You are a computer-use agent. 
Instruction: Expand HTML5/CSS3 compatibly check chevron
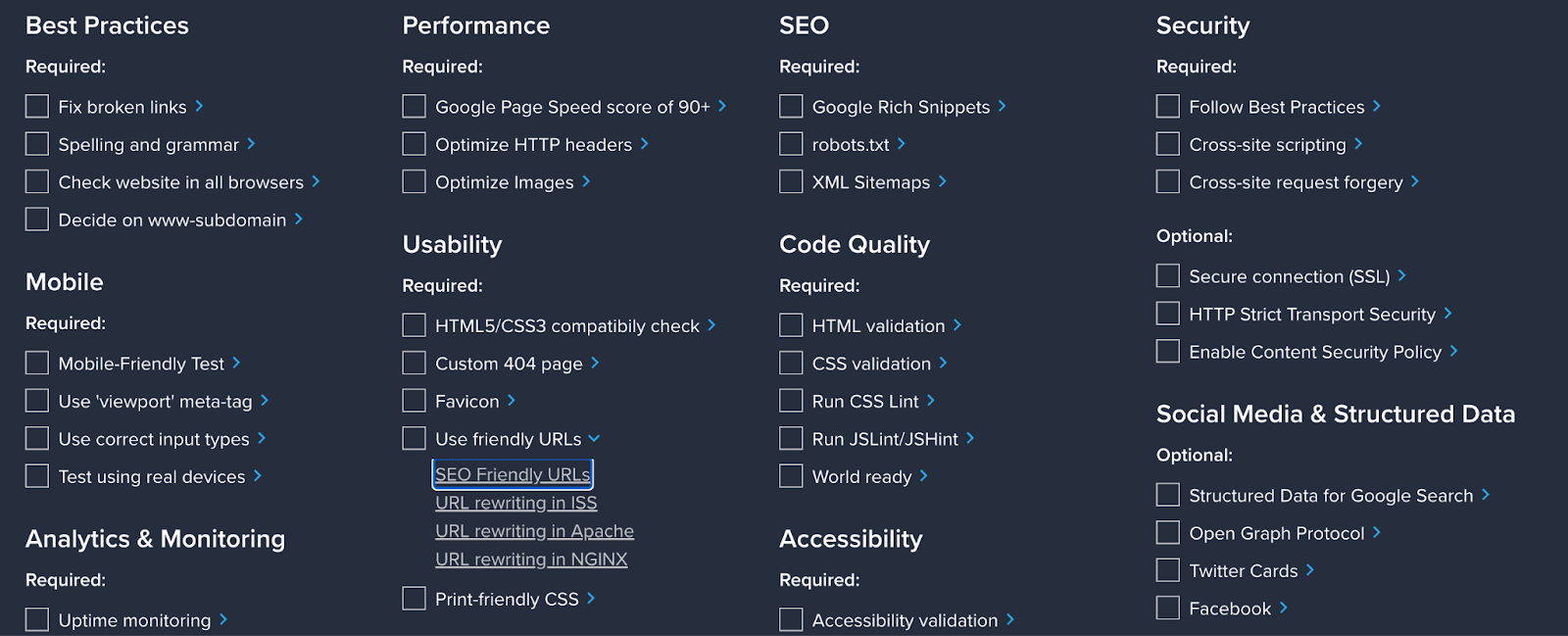point(711,324)
